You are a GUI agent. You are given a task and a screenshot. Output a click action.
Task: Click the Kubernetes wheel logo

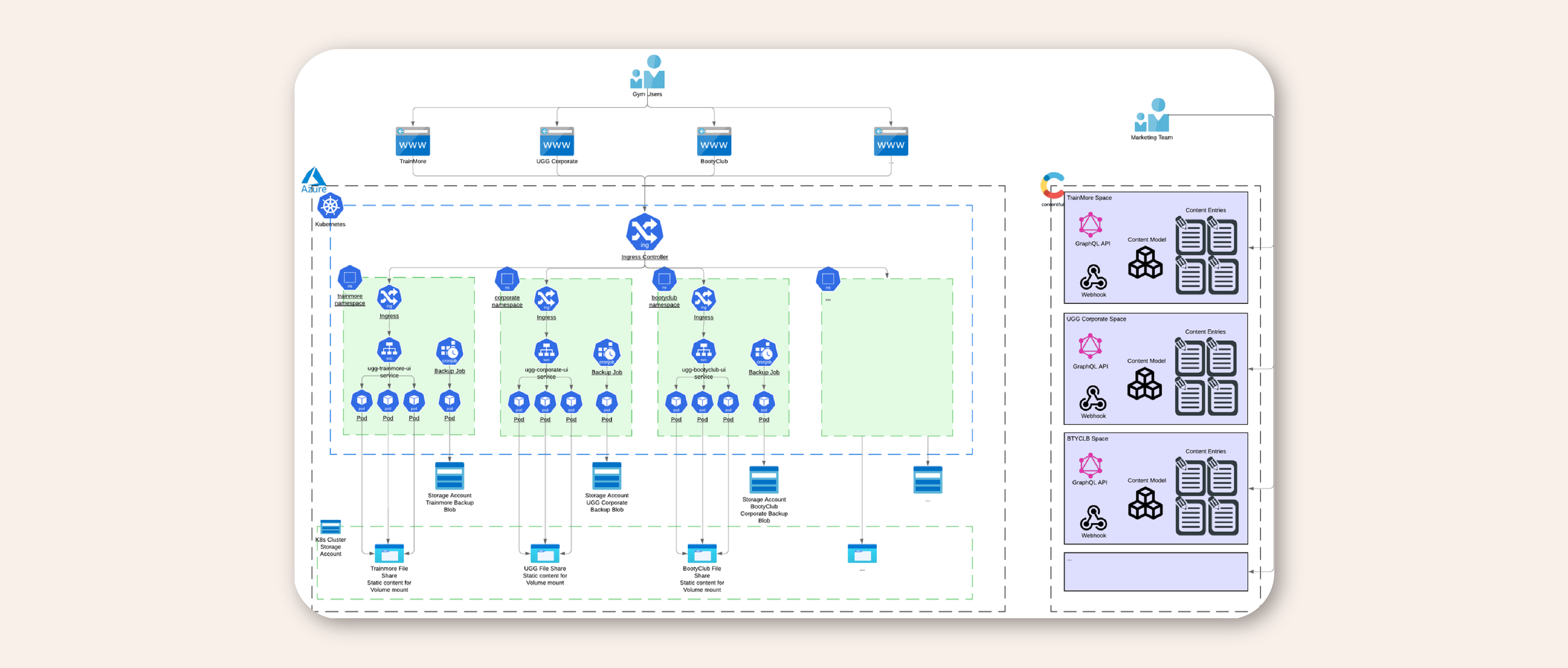click(x=330, y=206)
